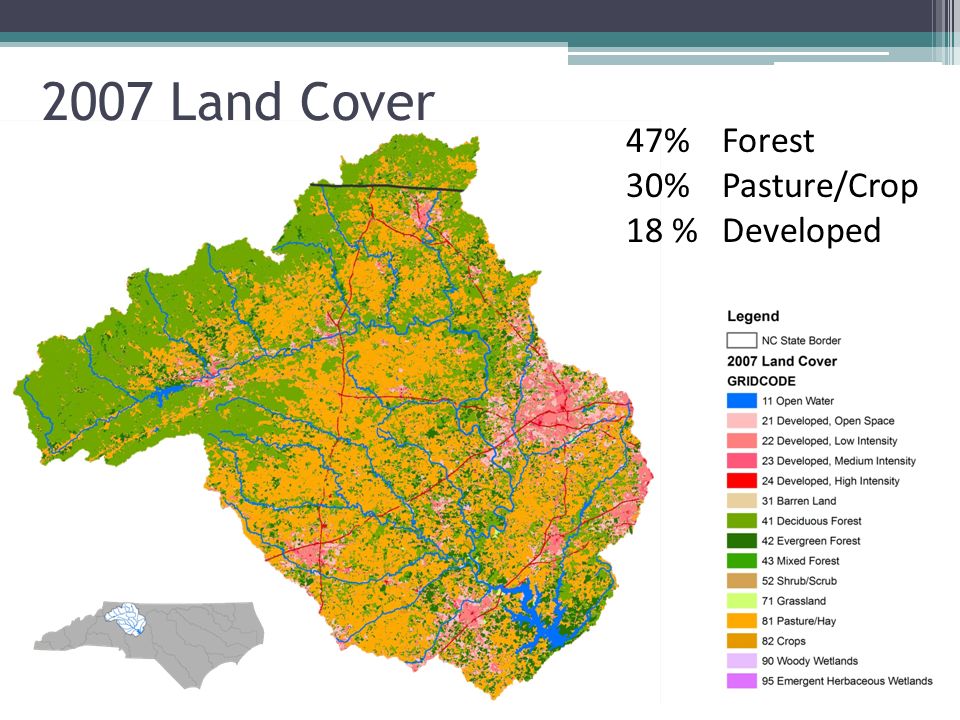Click the '24 Developed, High Intensity' text

(831, 481)
